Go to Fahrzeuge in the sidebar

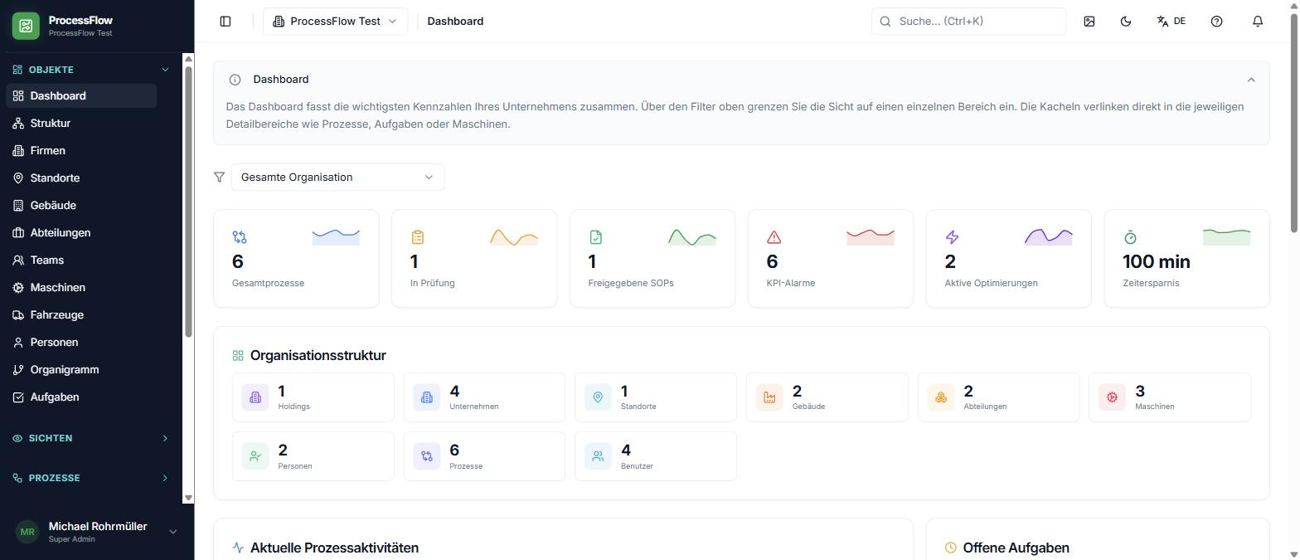tap(82, 315)
